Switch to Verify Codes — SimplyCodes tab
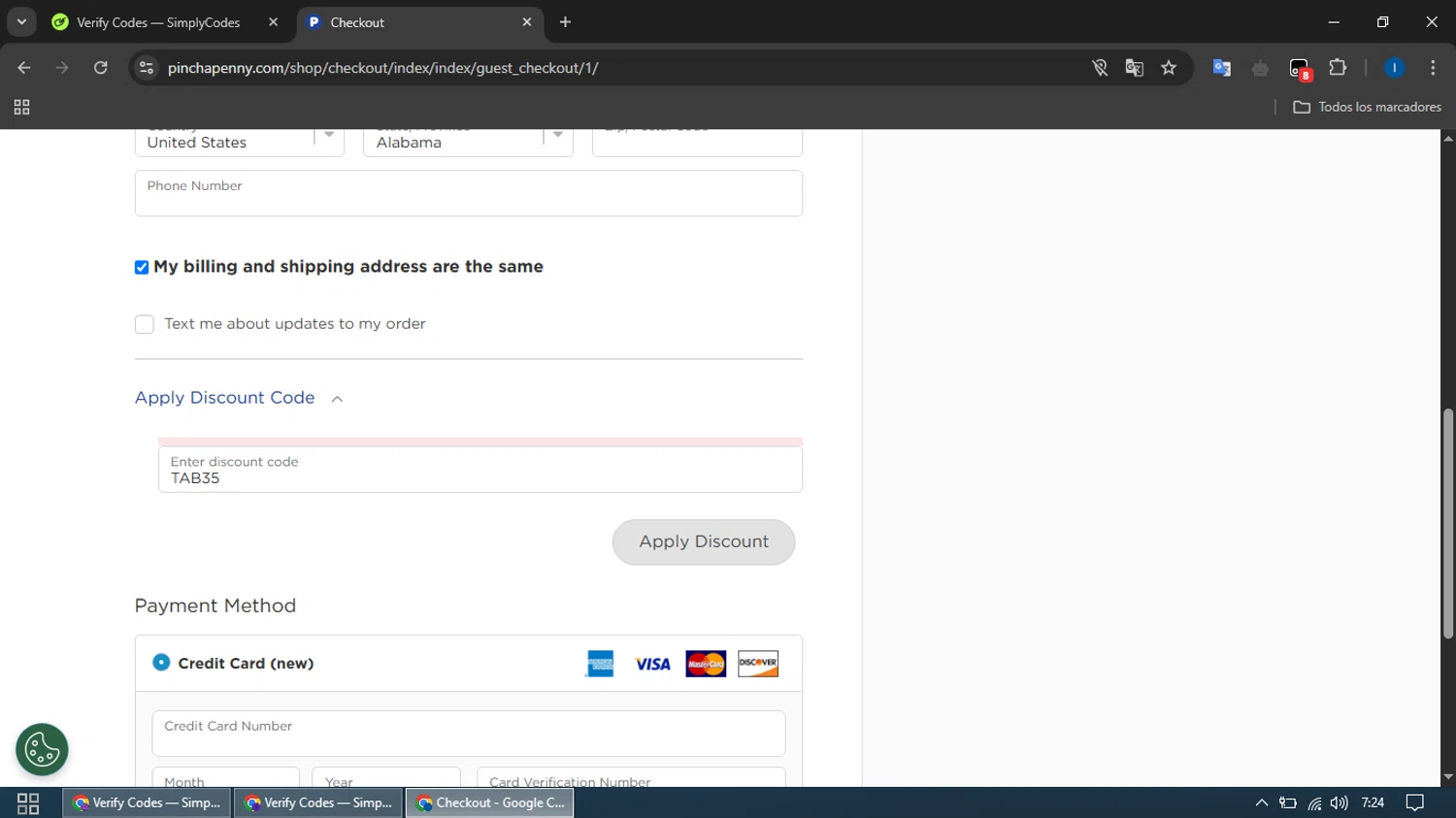This screenshot has height=818, width=1456. 159,22
